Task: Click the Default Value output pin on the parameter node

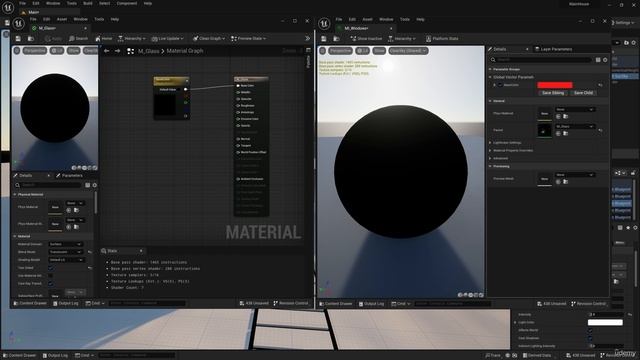Action: pos(186,89)
